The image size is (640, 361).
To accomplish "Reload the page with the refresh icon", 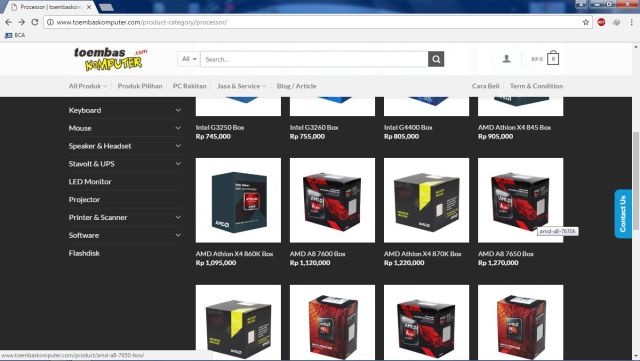I will coord(35,22).
